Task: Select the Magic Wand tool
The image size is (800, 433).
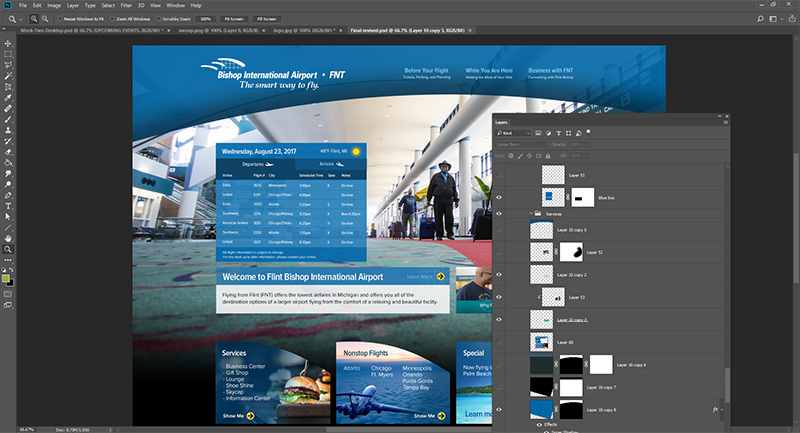Action: coord(8,76)
